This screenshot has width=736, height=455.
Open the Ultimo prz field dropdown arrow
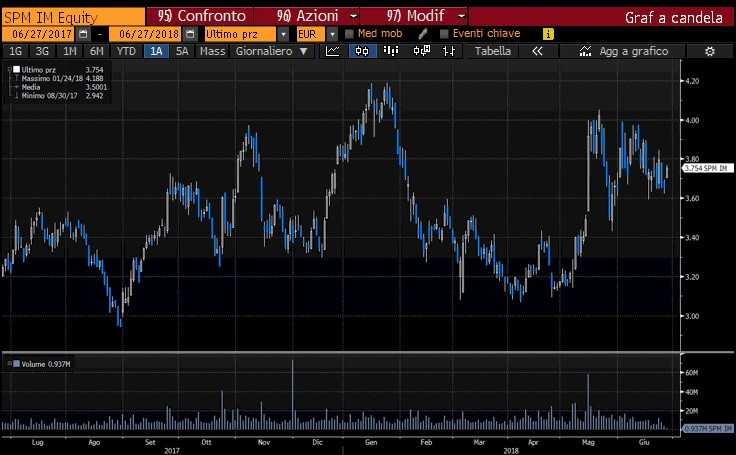point(283,34)
